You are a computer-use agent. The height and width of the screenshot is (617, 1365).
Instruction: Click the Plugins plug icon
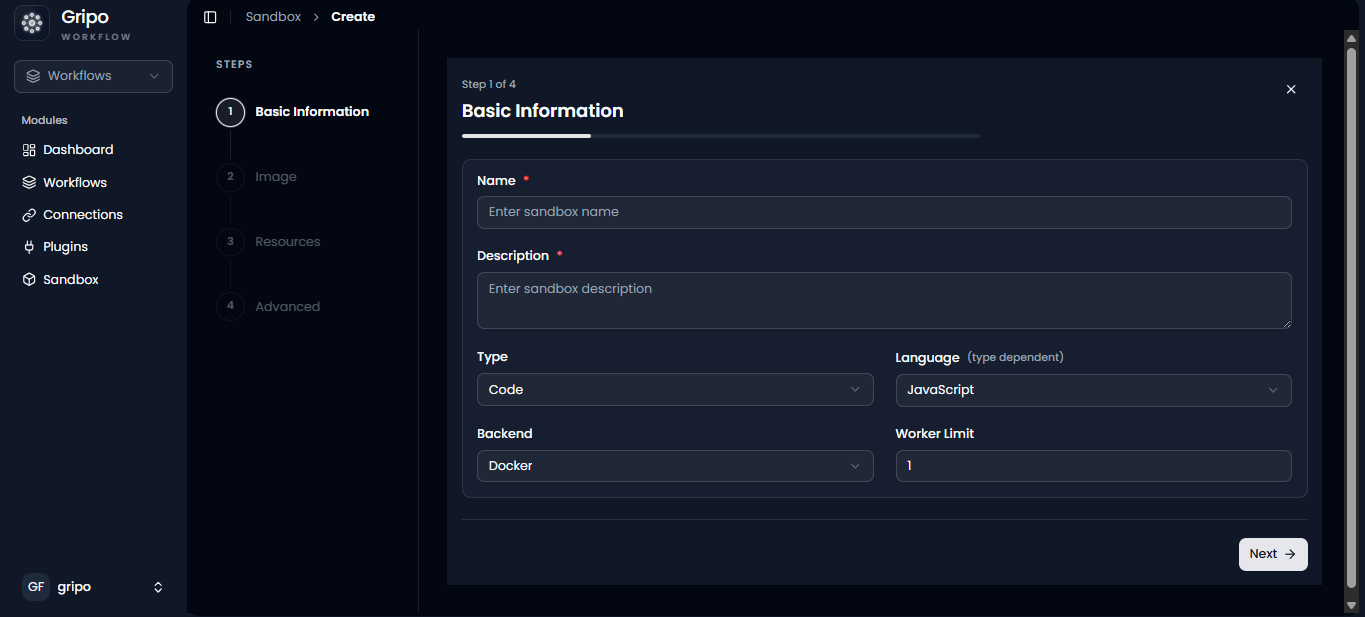click(x=29, y=247)
